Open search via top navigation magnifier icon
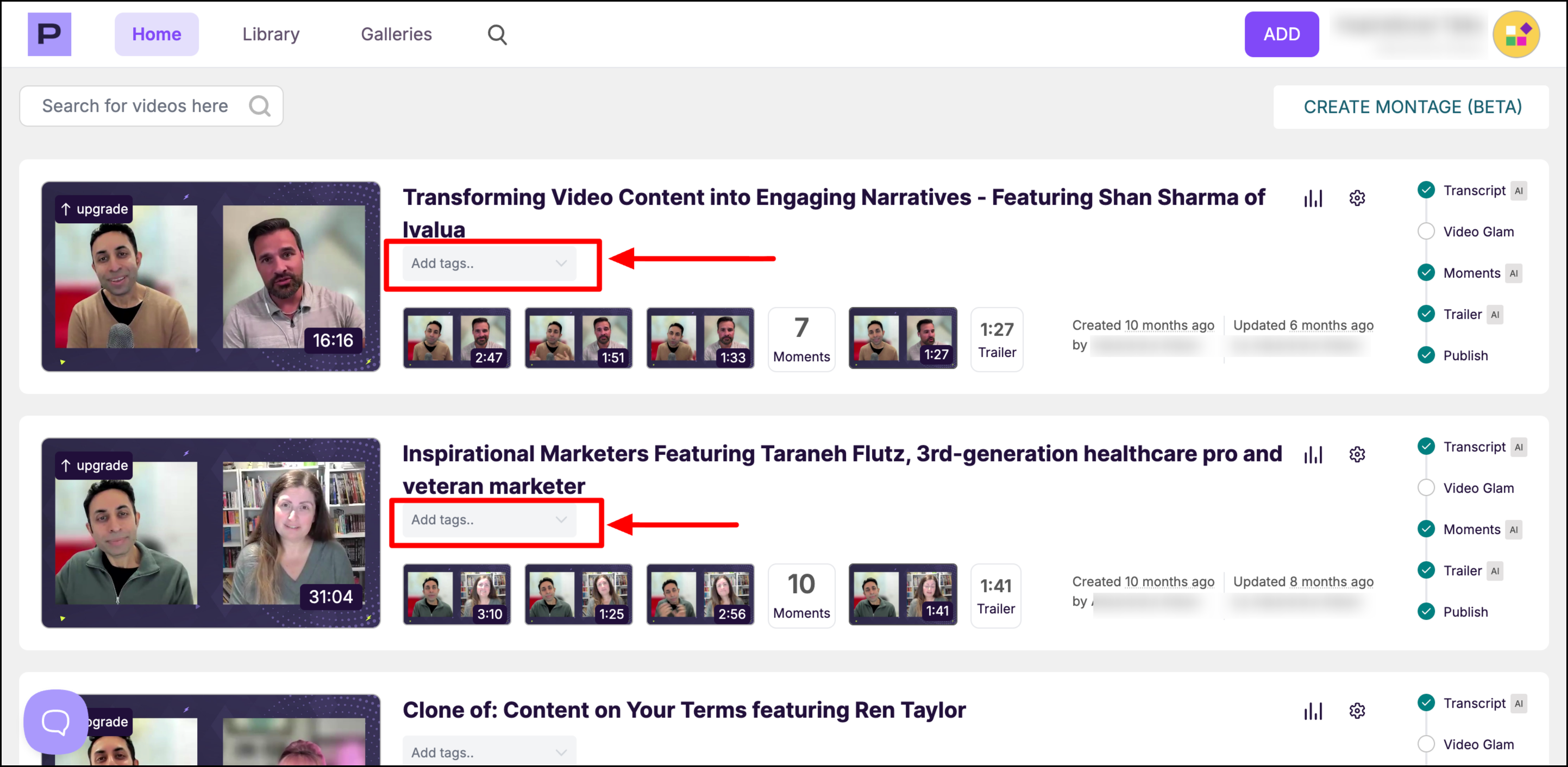This screenshot has height=767, width=1568. point(497,34)
